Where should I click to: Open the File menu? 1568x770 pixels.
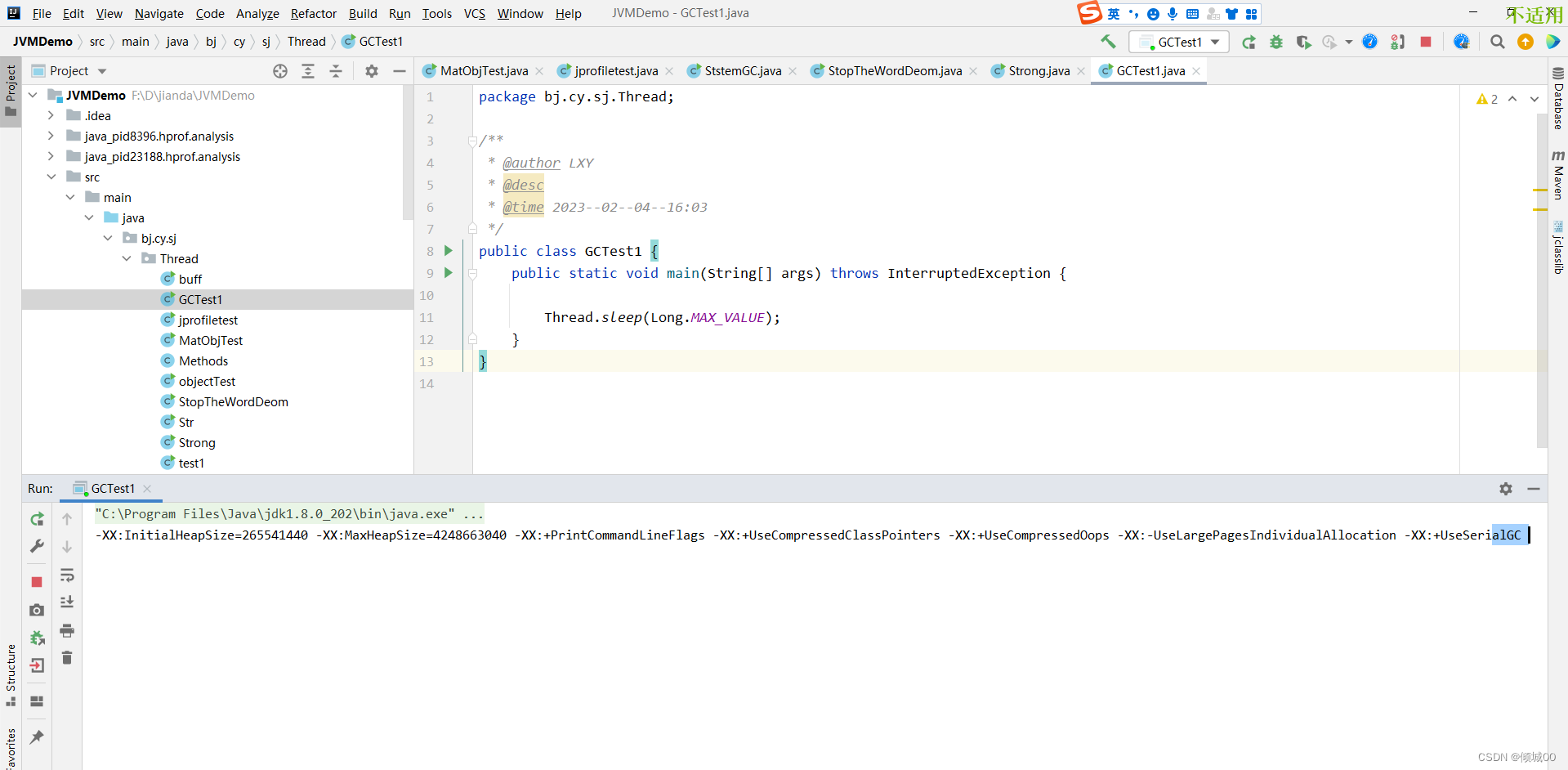tap(42, 13)
